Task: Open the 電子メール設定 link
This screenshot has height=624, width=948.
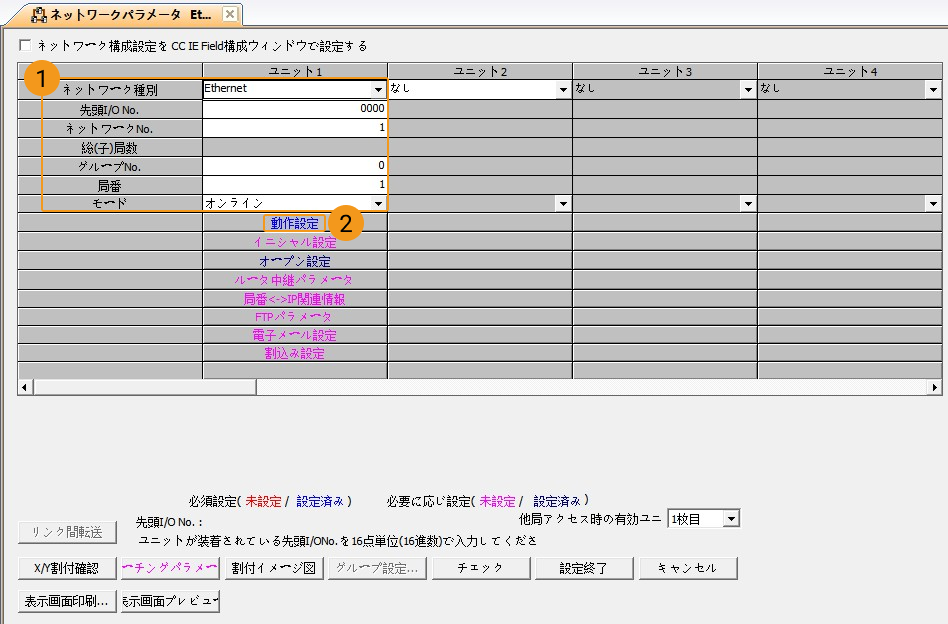Action: pyautogui.click(x=294, y=335)
